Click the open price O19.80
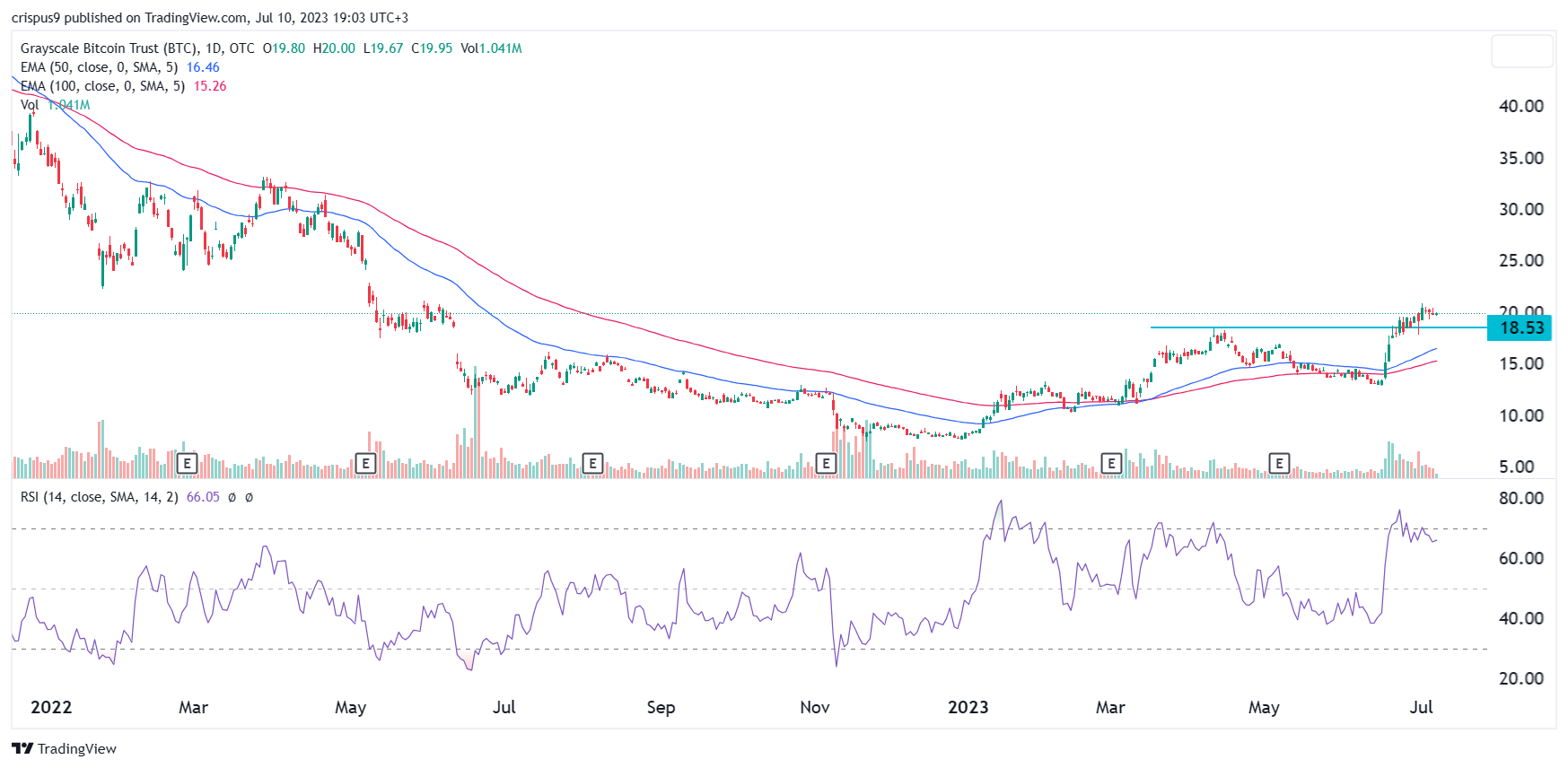Image resolution: width=1568 pixels, height=768 pixels. pyautogui.click(x=284, y=48)
